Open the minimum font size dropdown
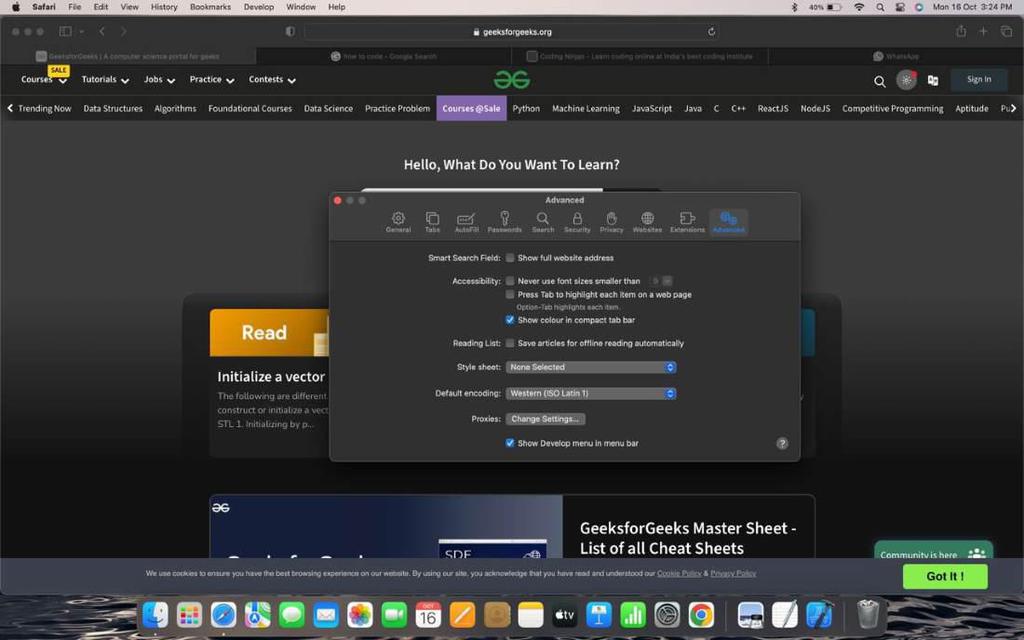 click(661, 281)
